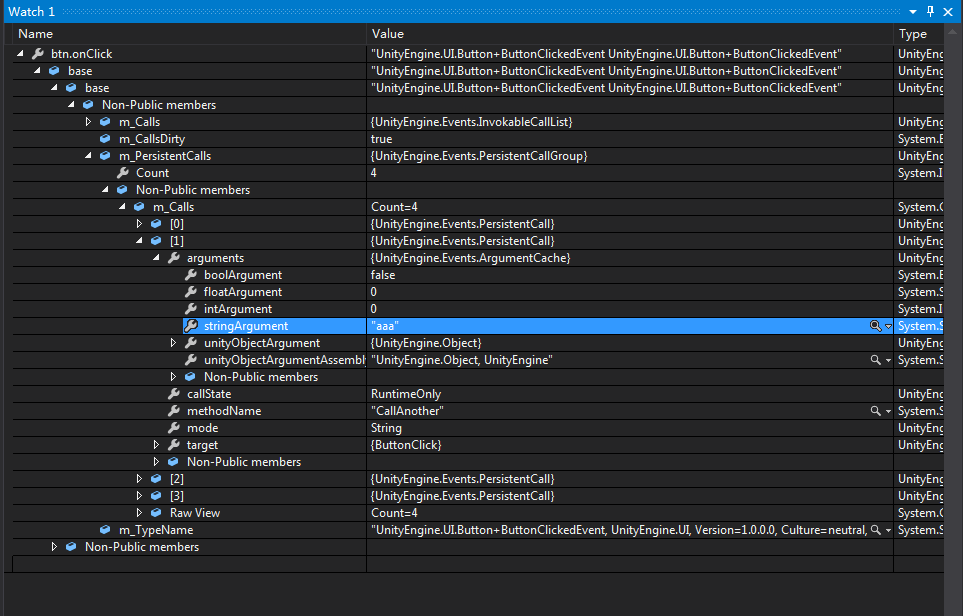Collapse the [1] PersistentCall element
Viewport: 963px width, 616px height.
point(140,241)
